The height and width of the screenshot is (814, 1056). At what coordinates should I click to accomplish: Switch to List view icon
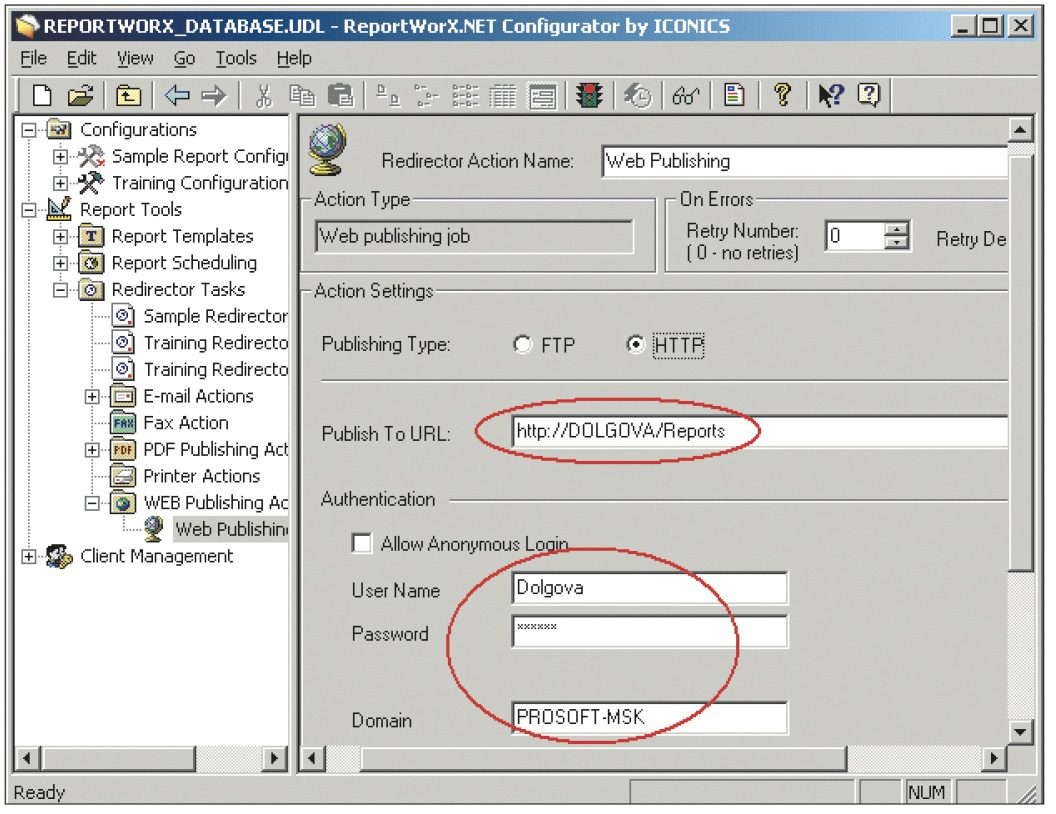coord(465,96)
